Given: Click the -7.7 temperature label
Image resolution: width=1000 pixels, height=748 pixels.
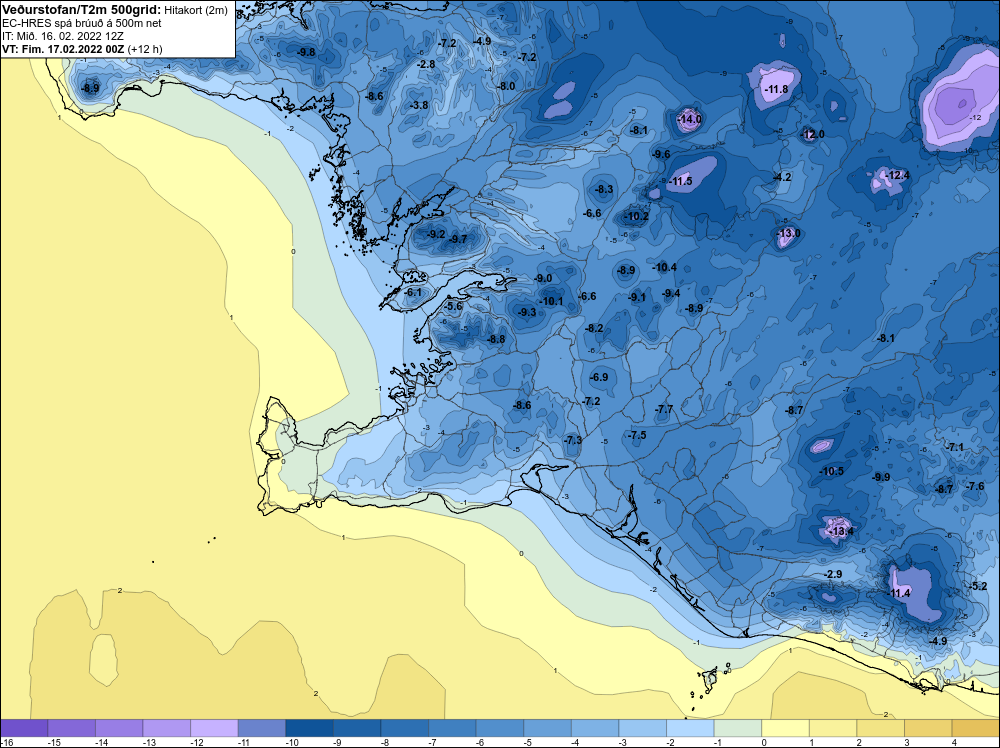Looking at the screenshot, I should click(665, 409).
